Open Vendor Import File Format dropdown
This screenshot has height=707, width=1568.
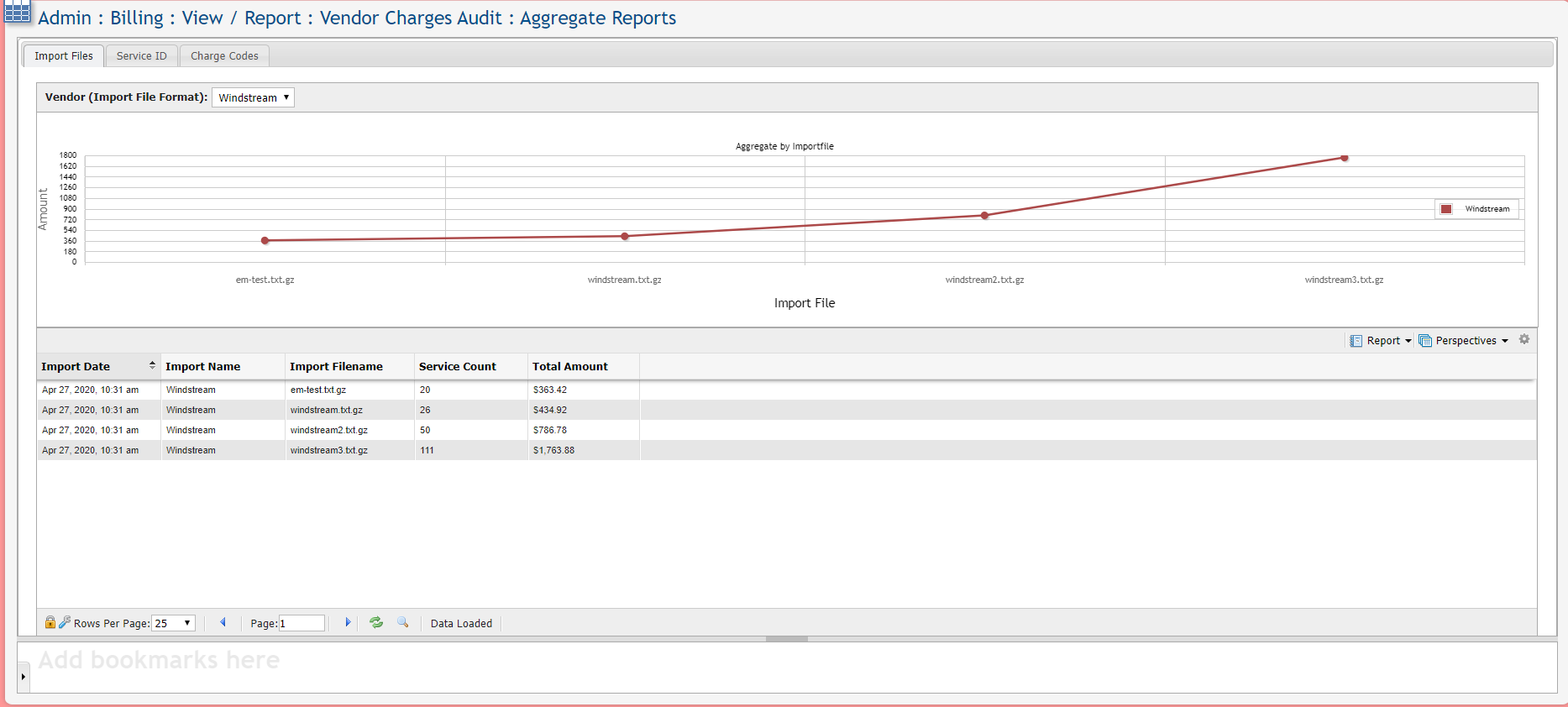tap(253, 97)
